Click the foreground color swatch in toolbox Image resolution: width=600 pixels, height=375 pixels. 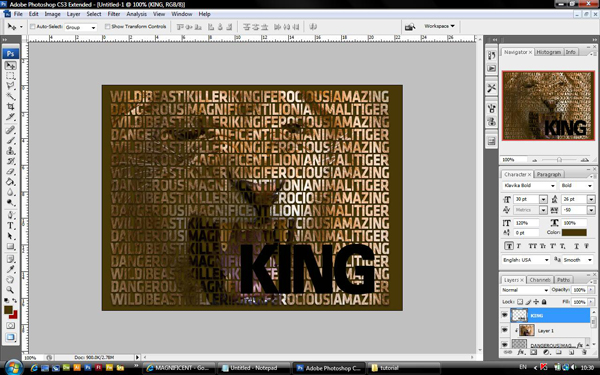tap(8, 310)
